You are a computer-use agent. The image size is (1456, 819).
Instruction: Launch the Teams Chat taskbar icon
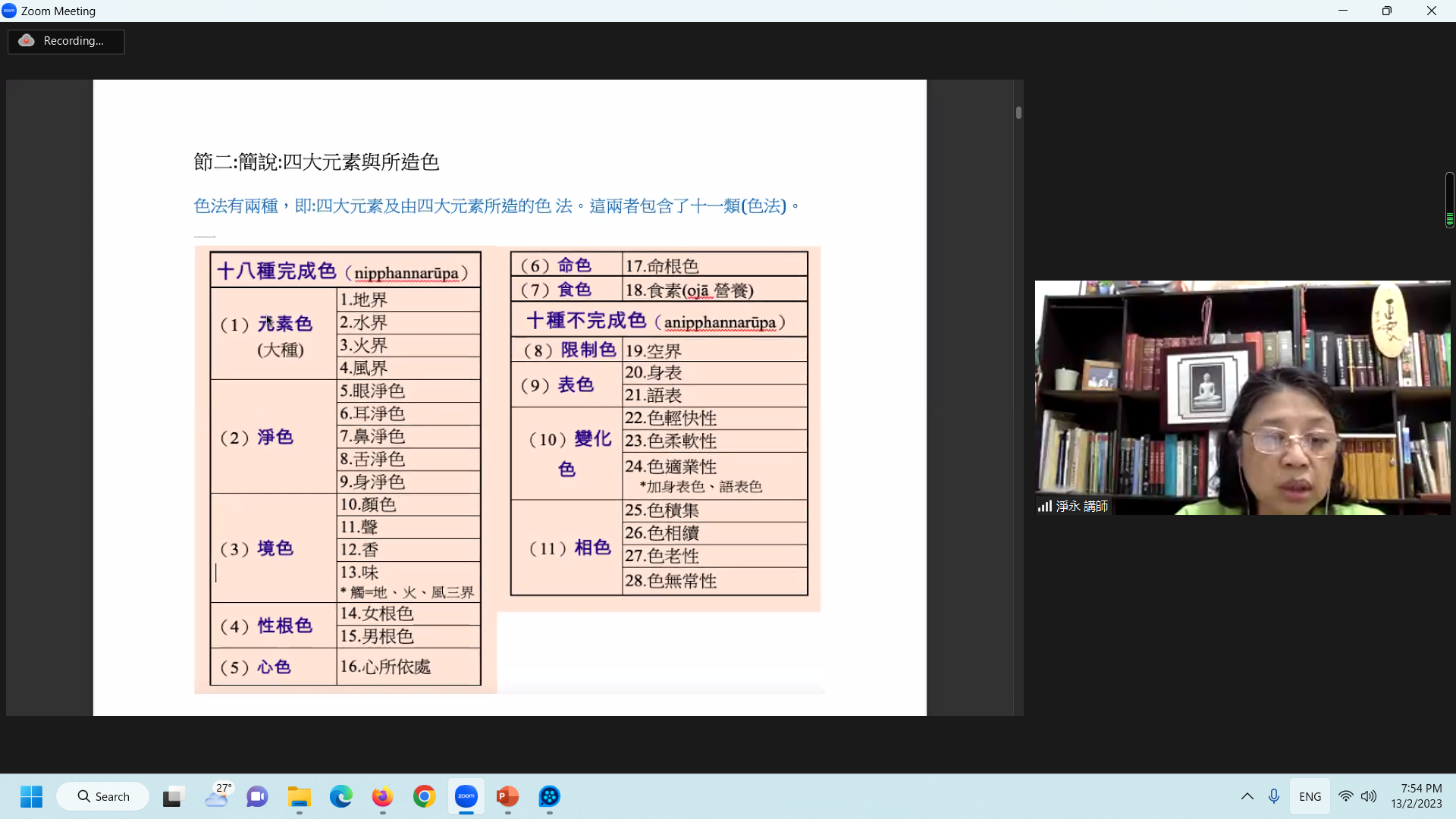pyautogui.click(x=257, y=796)
